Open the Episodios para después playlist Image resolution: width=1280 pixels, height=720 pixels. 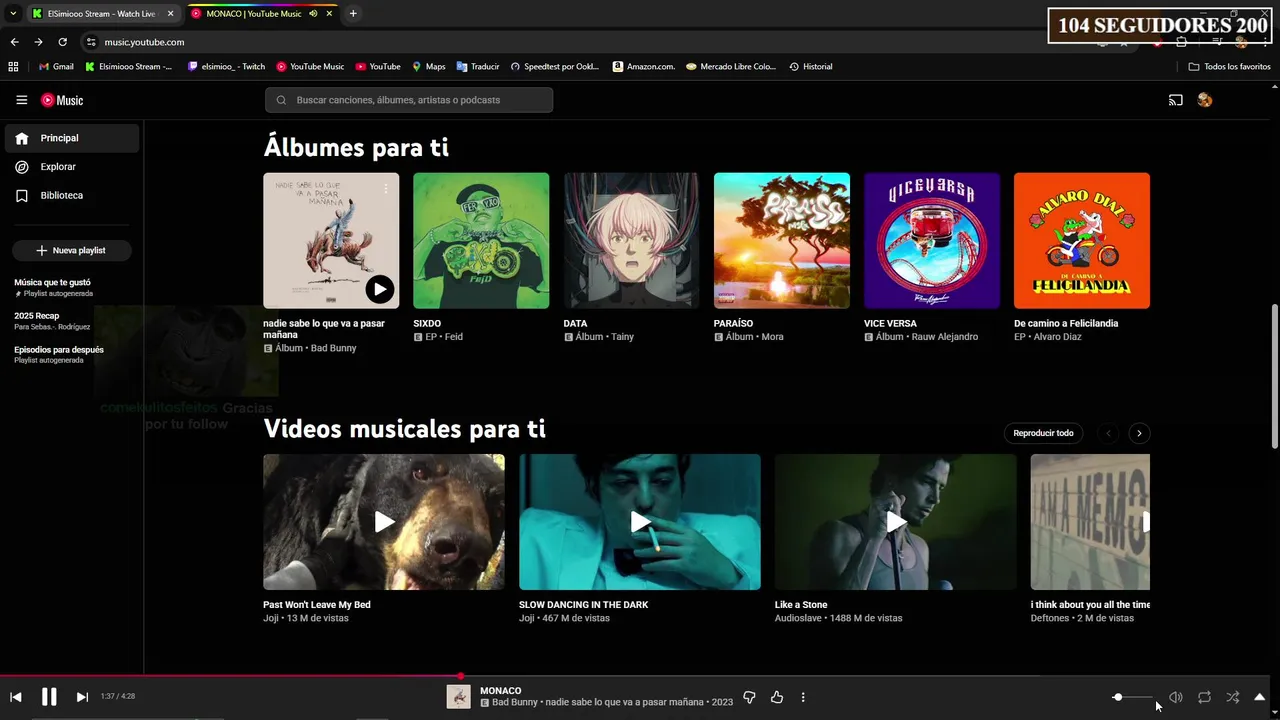tap(59, 354)
